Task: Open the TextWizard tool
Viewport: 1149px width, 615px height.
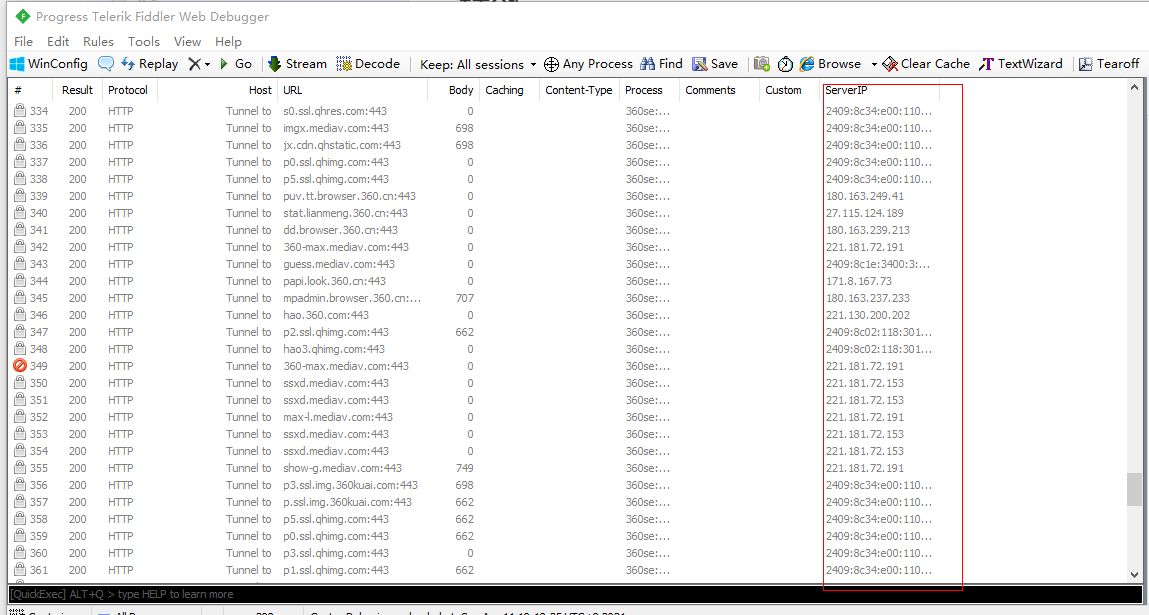Action: [1021, 64]
